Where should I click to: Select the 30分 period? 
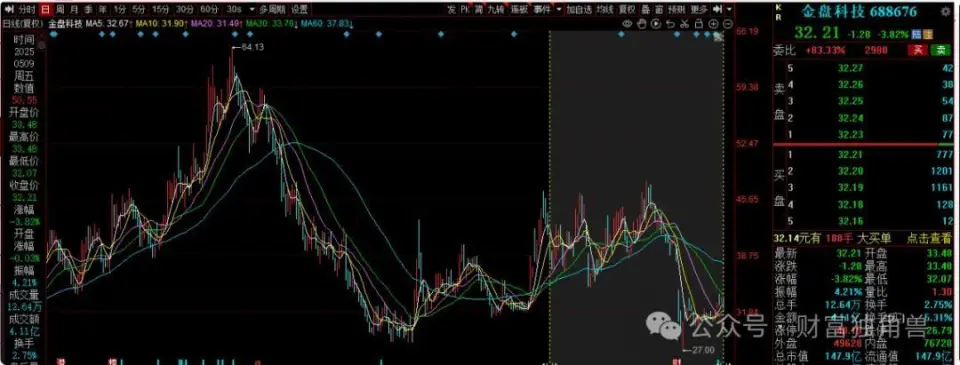tap(184, 9)
